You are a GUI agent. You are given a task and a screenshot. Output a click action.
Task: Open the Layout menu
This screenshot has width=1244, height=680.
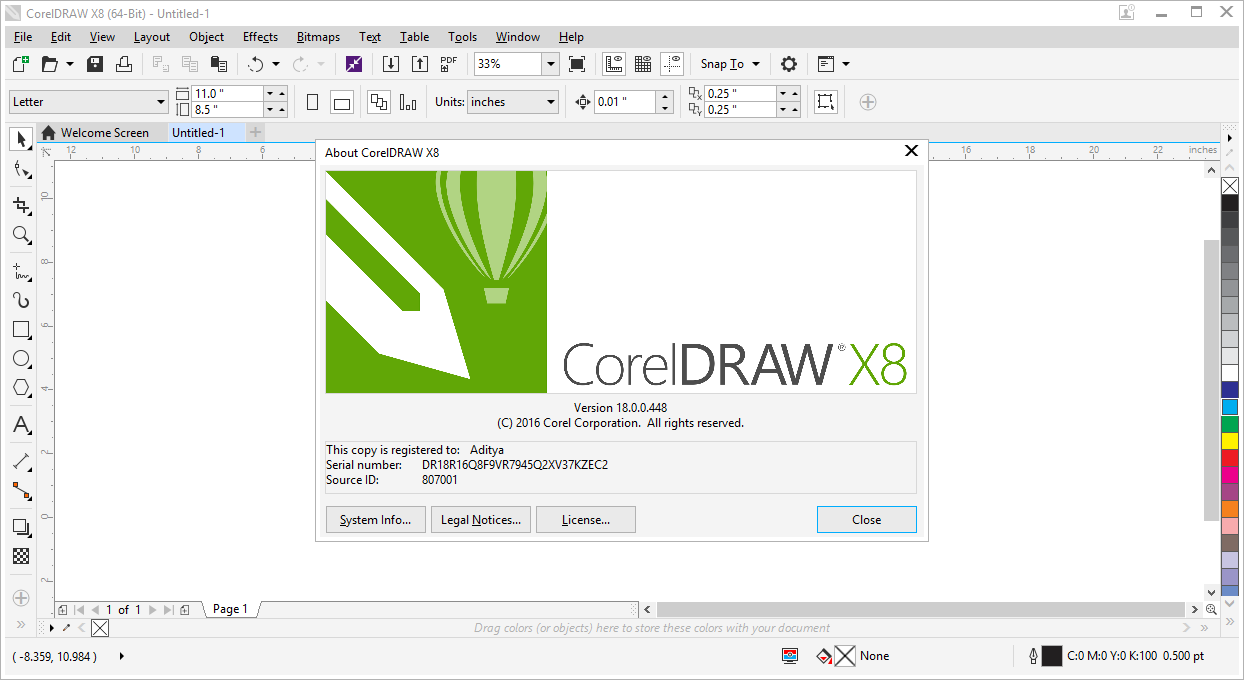pyautogui.click(x=152, y=37)
